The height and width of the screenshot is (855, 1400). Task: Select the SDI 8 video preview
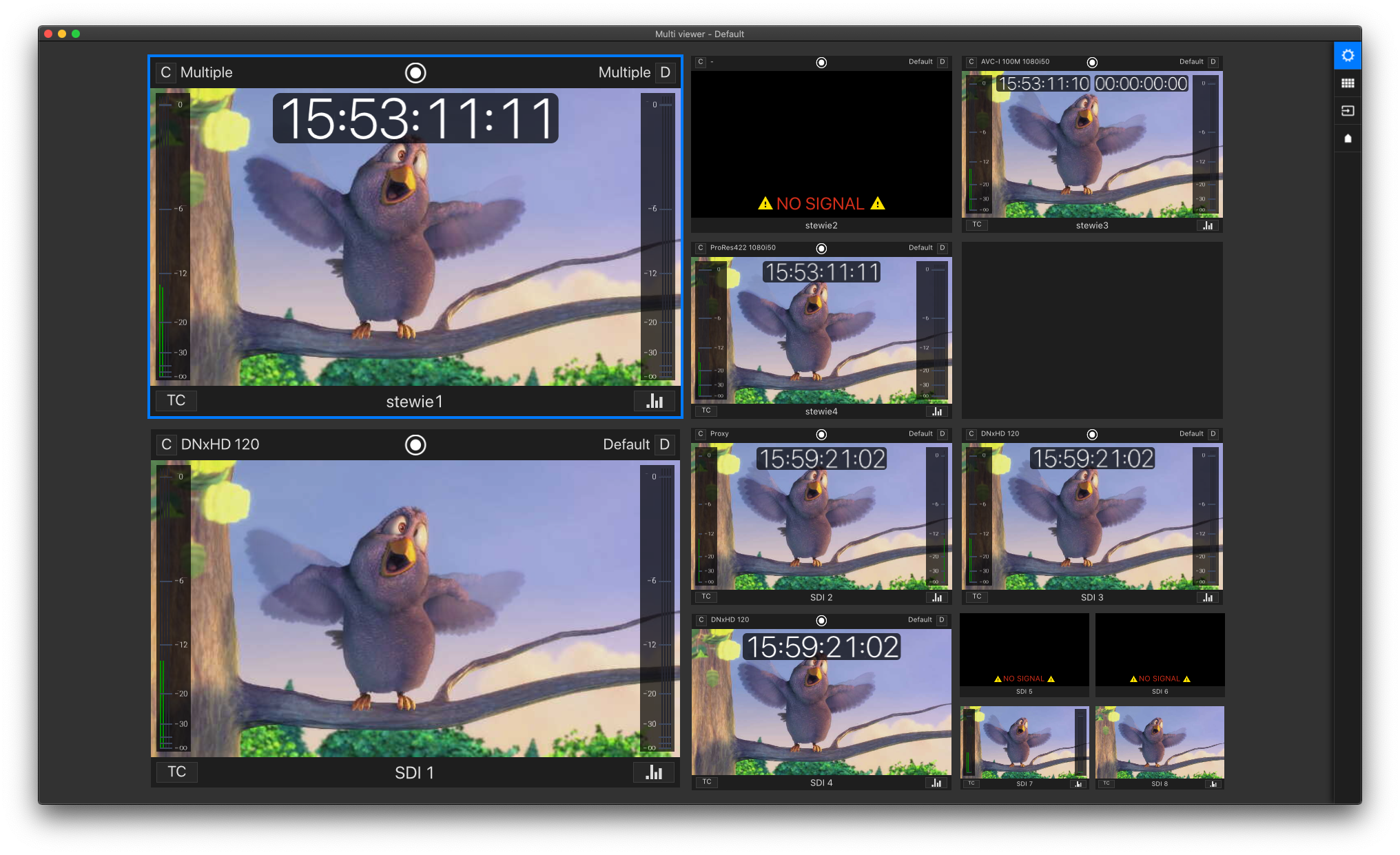tap(1160, 742)
